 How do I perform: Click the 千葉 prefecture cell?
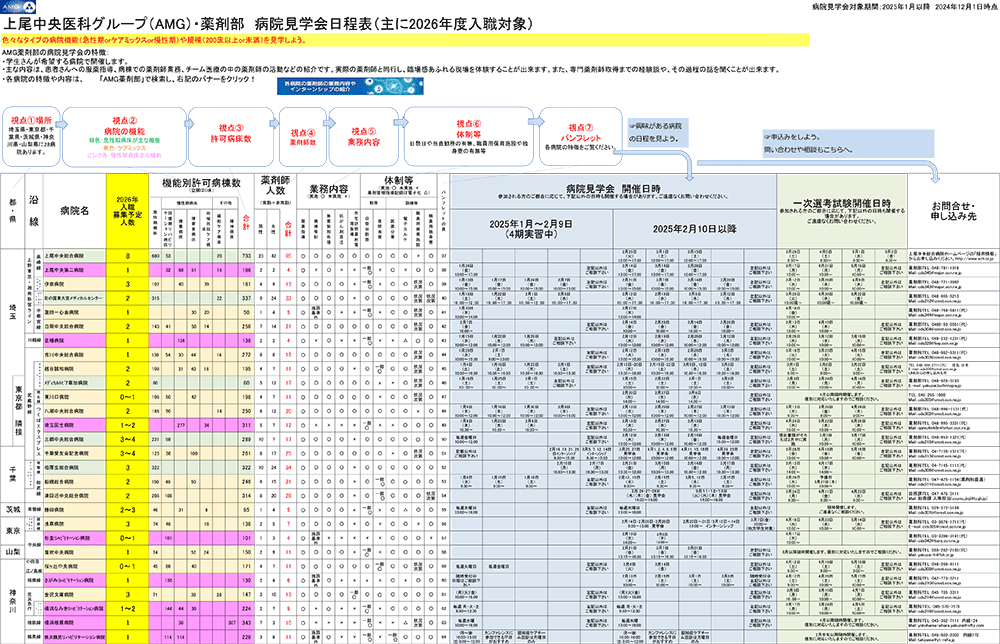12,474
